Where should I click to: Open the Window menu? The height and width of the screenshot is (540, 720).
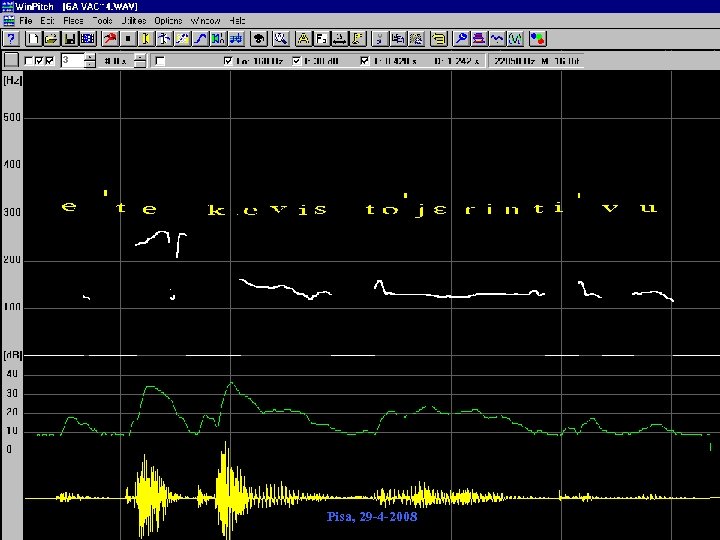click(x=205, y=21)
